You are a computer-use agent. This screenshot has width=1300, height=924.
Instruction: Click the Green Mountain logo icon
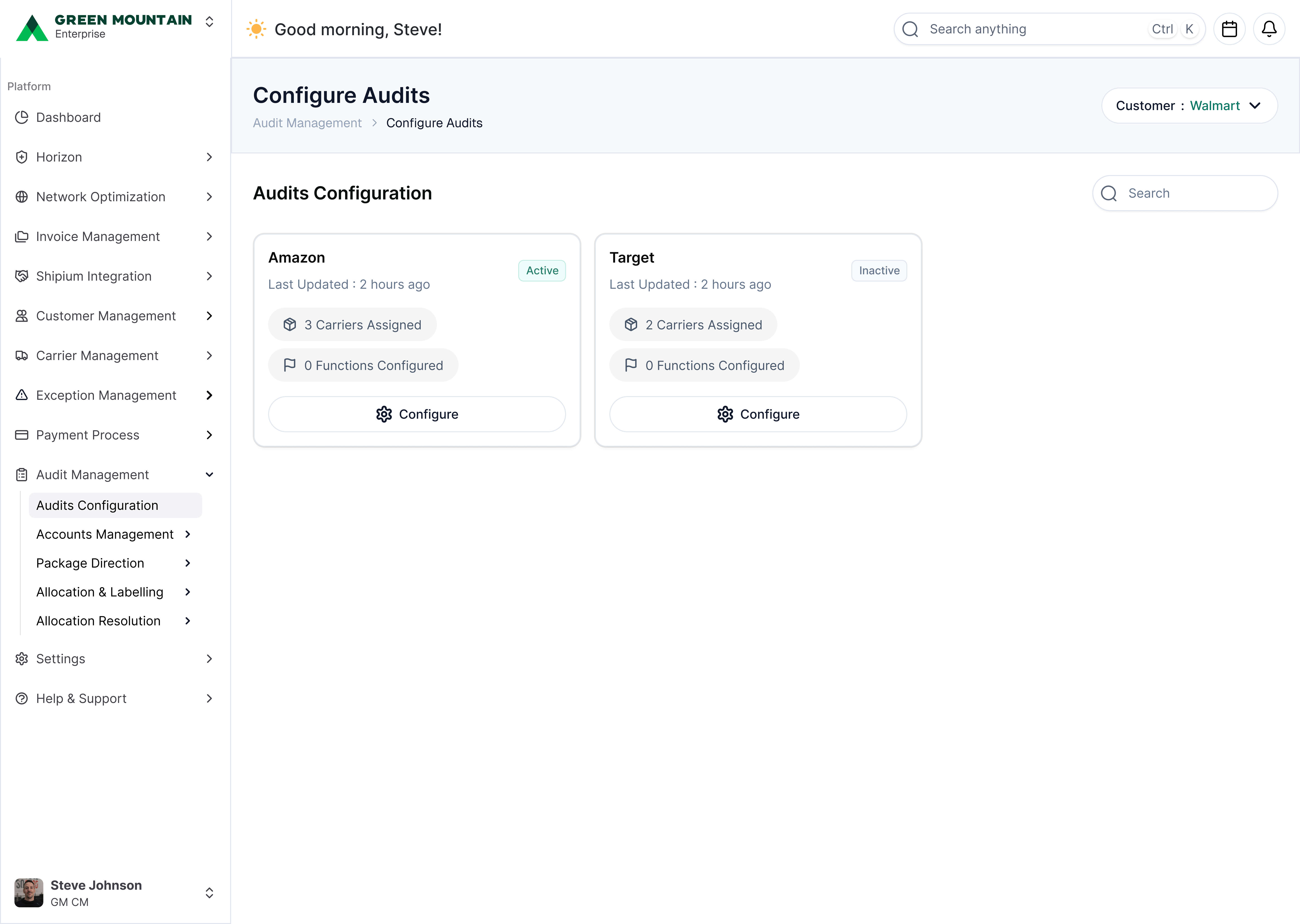(32, 28)
